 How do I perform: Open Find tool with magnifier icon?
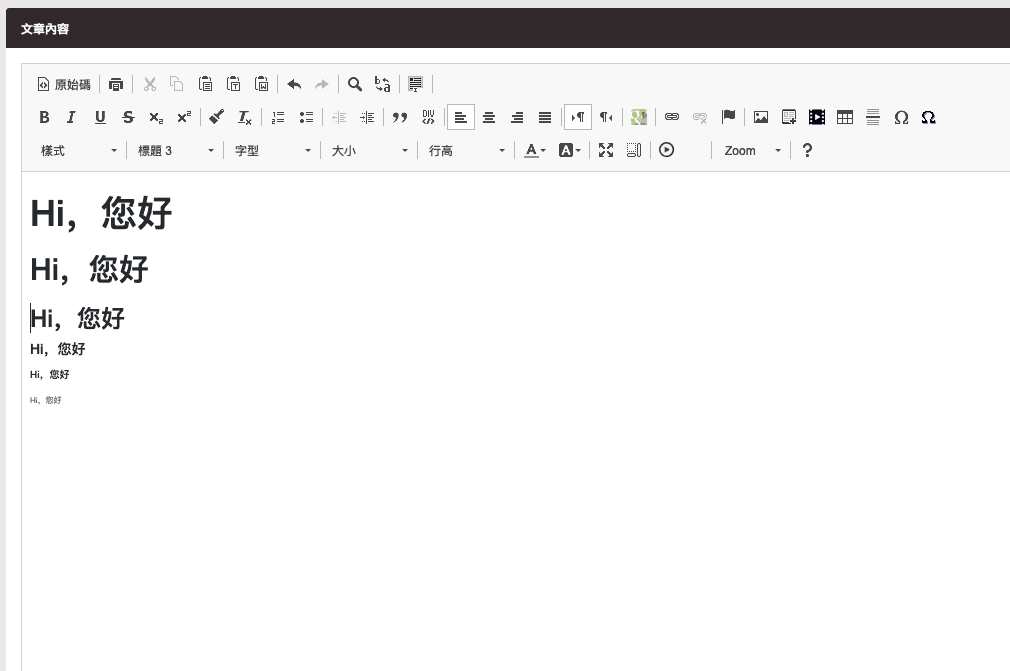(354, 84)
